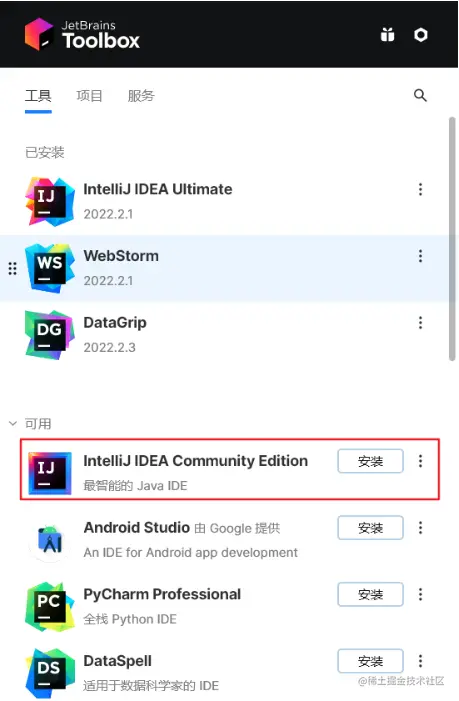Click the DataGrip DG icon

coord(50,335)
